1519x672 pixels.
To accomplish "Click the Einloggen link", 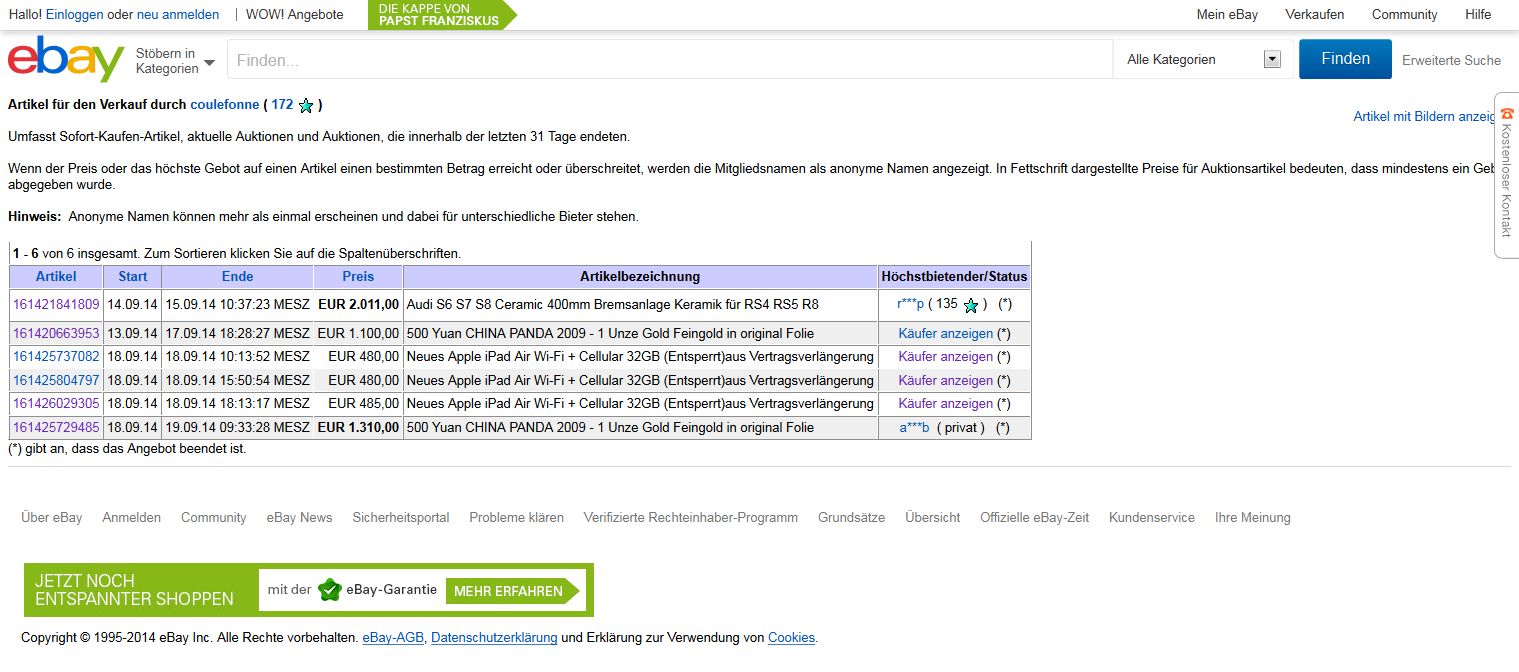I will click(x=75, y=14).
